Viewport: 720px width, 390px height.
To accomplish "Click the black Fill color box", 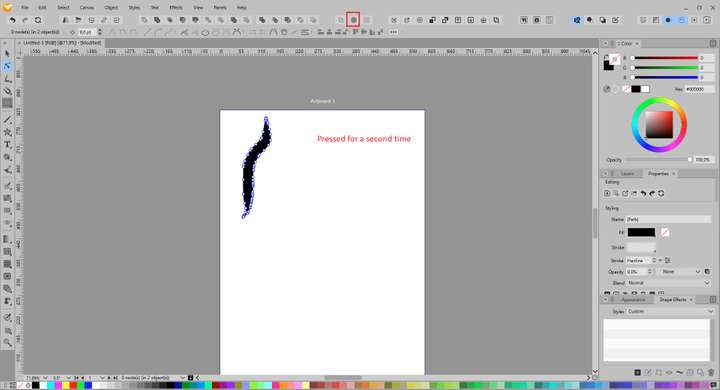I will 641,232.
